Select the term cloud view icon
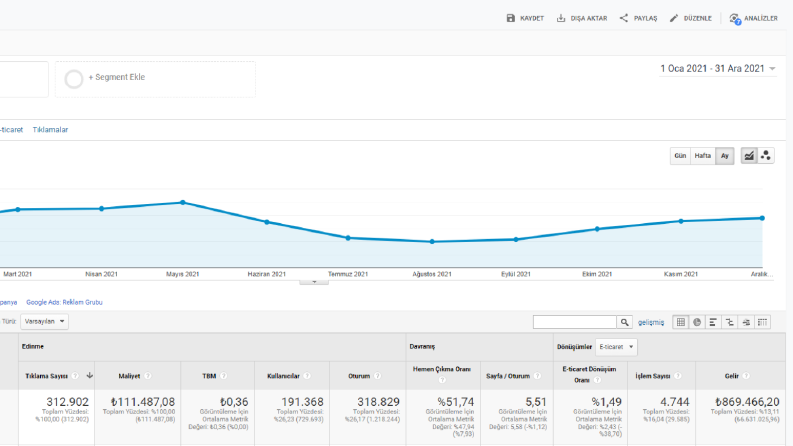Screen dimensions: 793x446 [x=746, y=322]
